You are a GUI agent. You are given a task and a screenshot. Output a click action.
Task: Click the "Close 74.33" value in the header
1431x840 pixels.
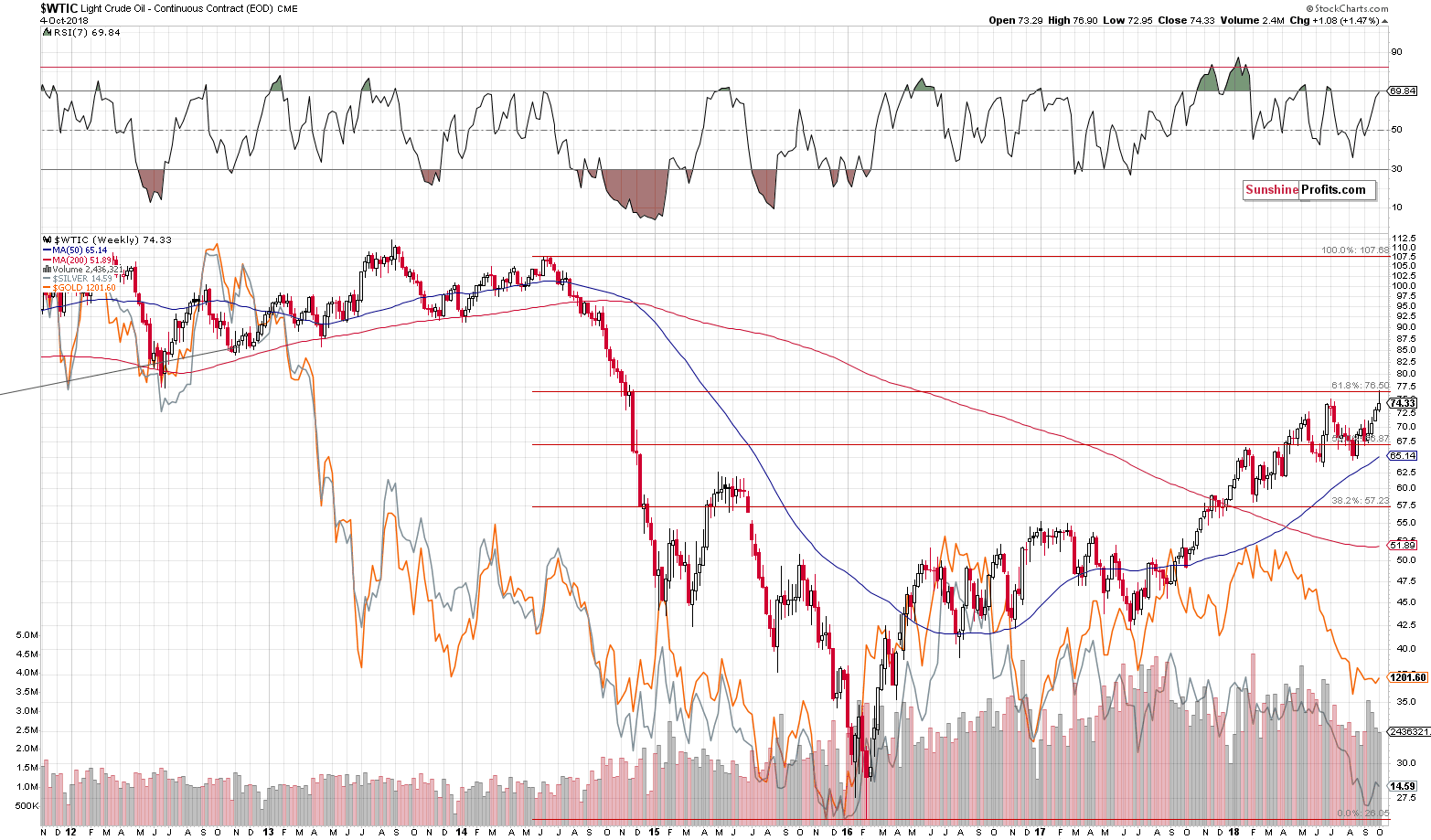pos(1187,20)
